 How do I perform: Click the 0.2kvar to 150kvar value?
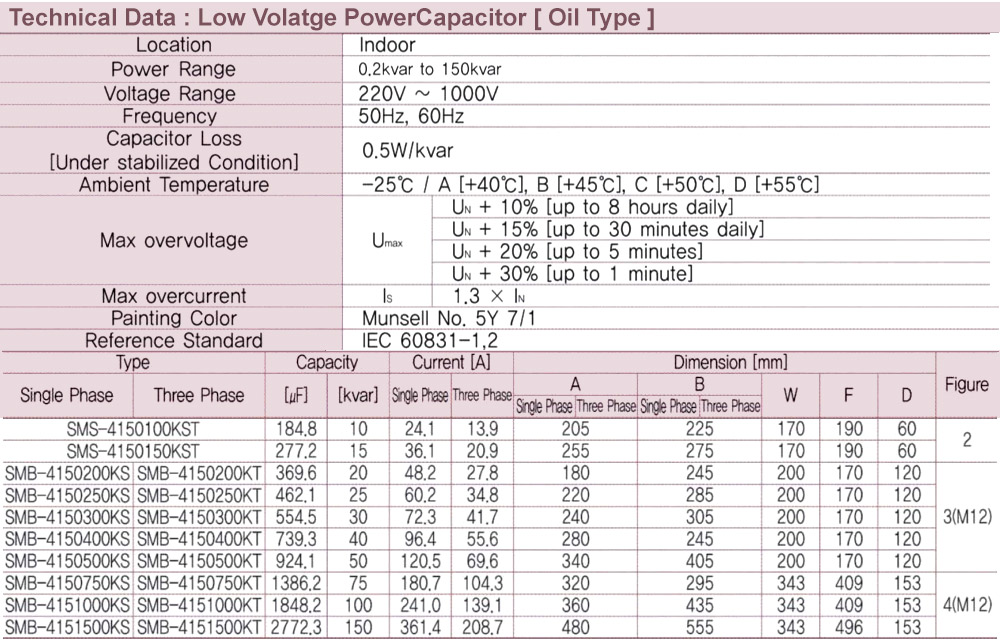(430, 69)
